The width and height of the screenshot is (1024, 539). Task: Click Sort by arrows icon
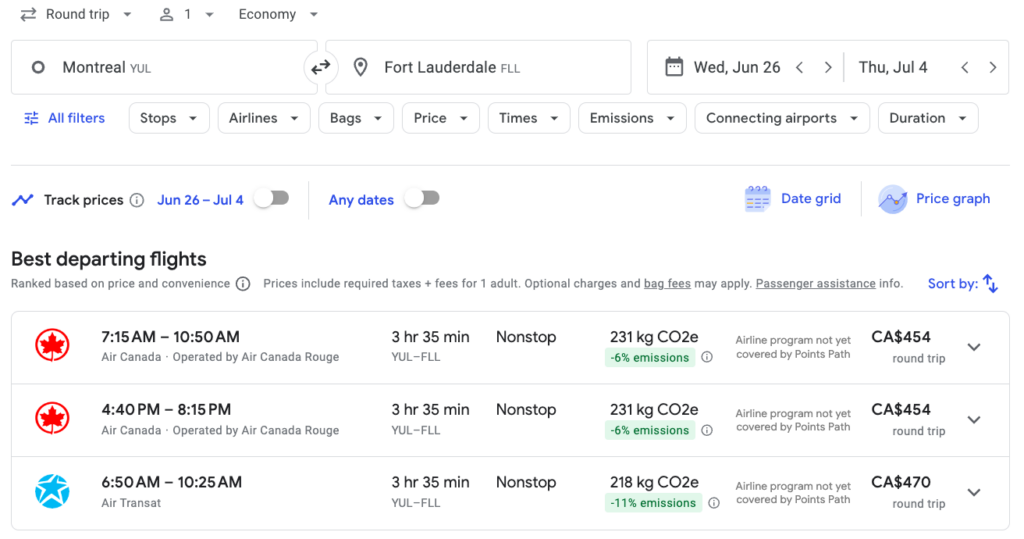(990, 284)
